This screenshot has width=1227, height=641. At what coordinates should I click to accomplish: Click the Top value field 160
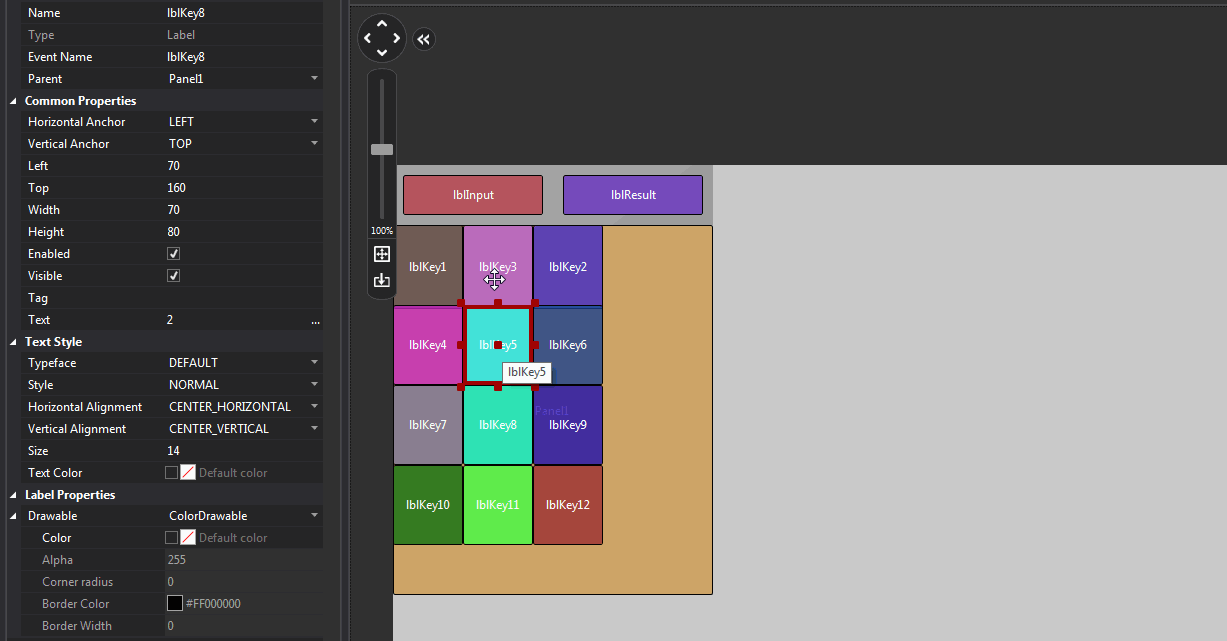click(243, 188)
